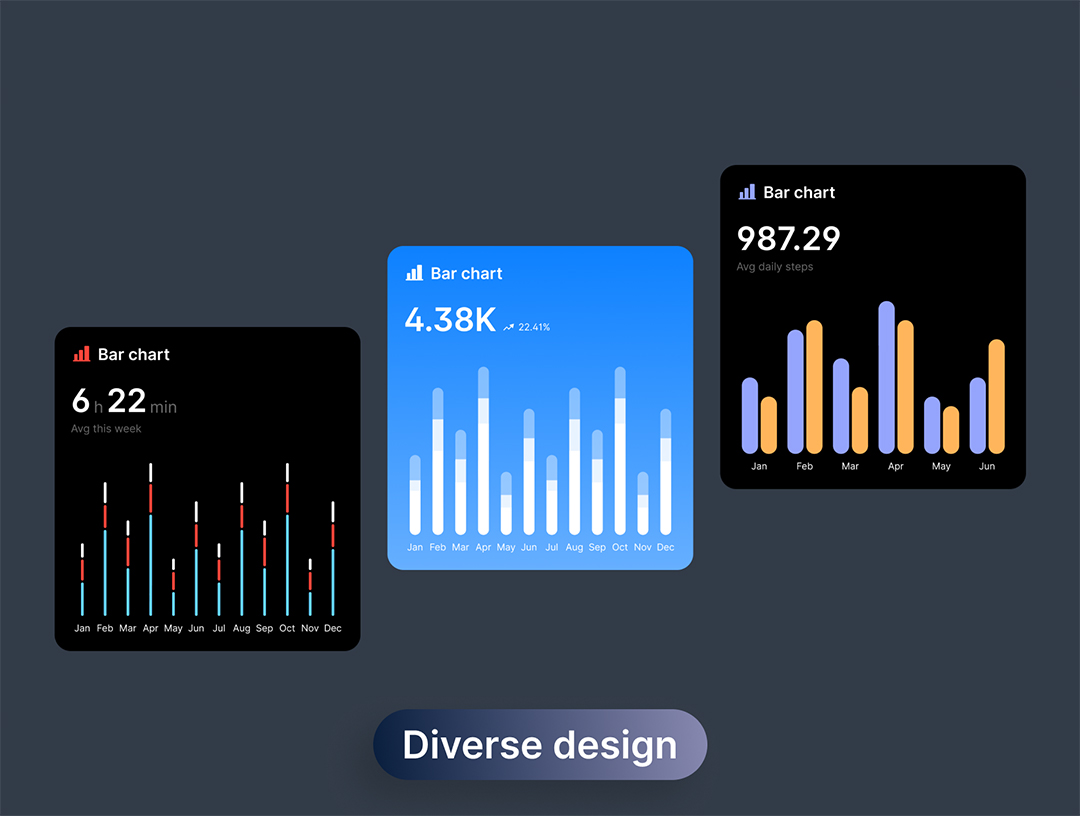Click the 22.41% growth label
Viewport: 1080px width, 816px height.
pos(534,327)
